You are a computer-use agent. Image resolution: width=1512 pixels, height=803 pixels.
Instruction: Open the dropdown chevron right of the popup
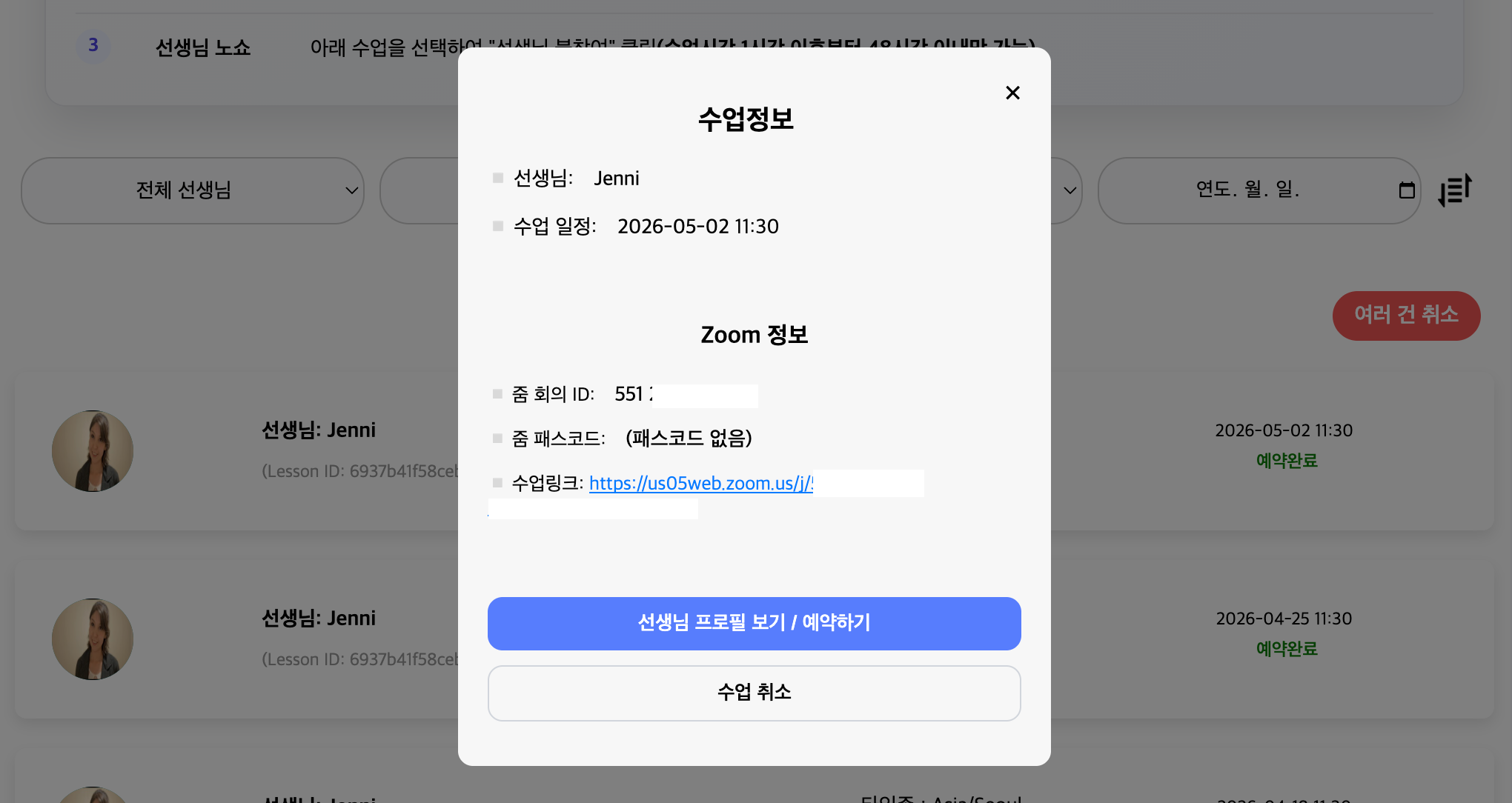(1070, 190)
